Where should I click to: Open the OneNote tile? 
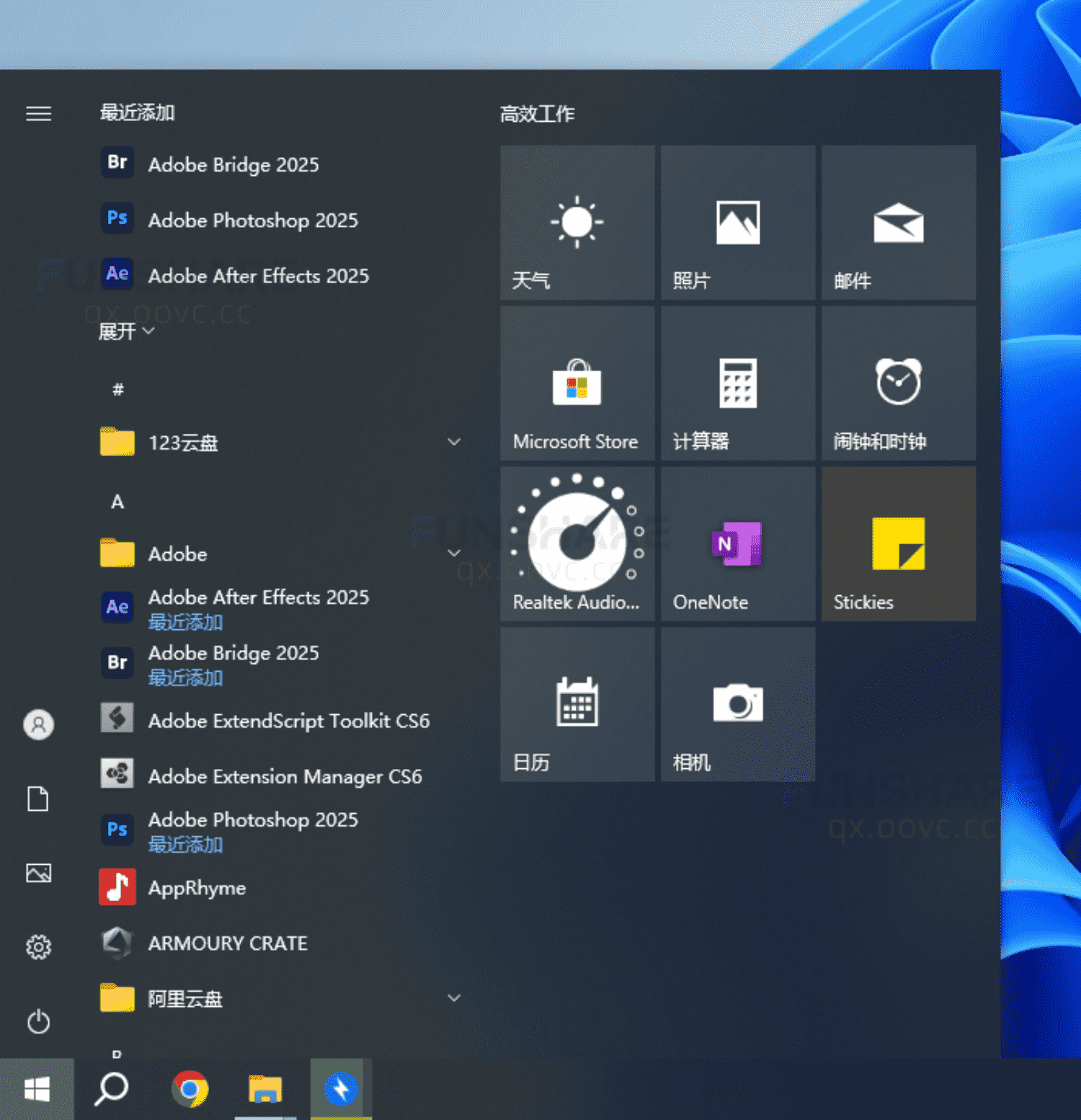tap(737, 544)
